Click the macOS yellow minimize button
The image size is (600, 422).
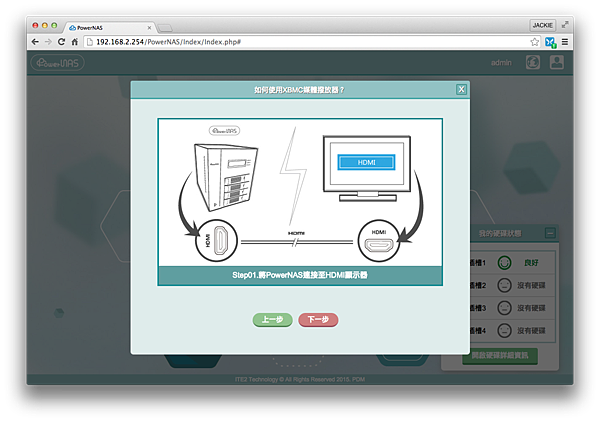pyautogui.click(x=44, y=25)
